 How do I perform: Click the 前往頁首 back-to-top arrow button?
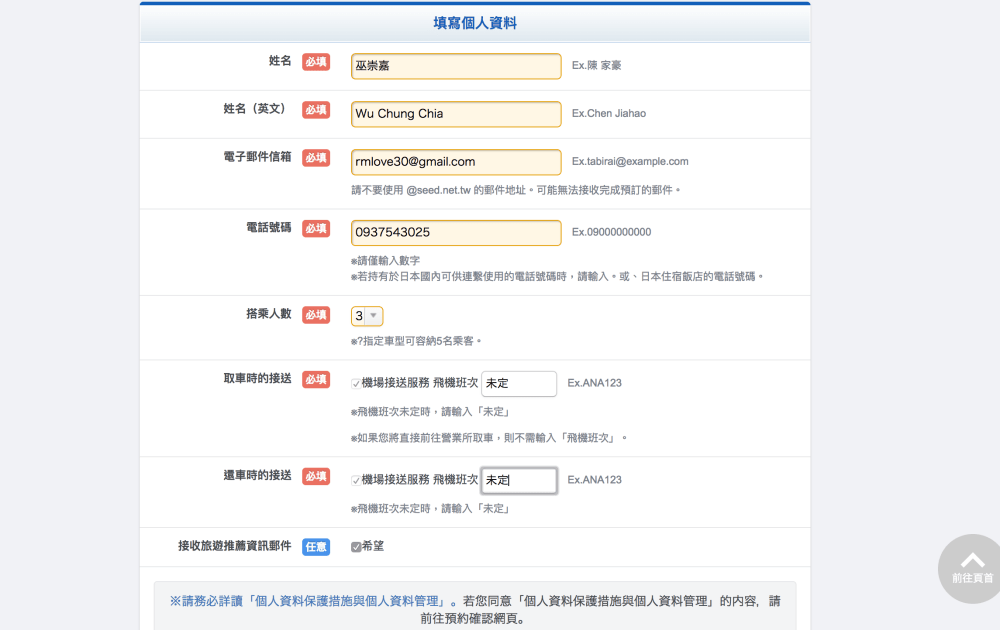pyautogui.click(x=972, y=566)
